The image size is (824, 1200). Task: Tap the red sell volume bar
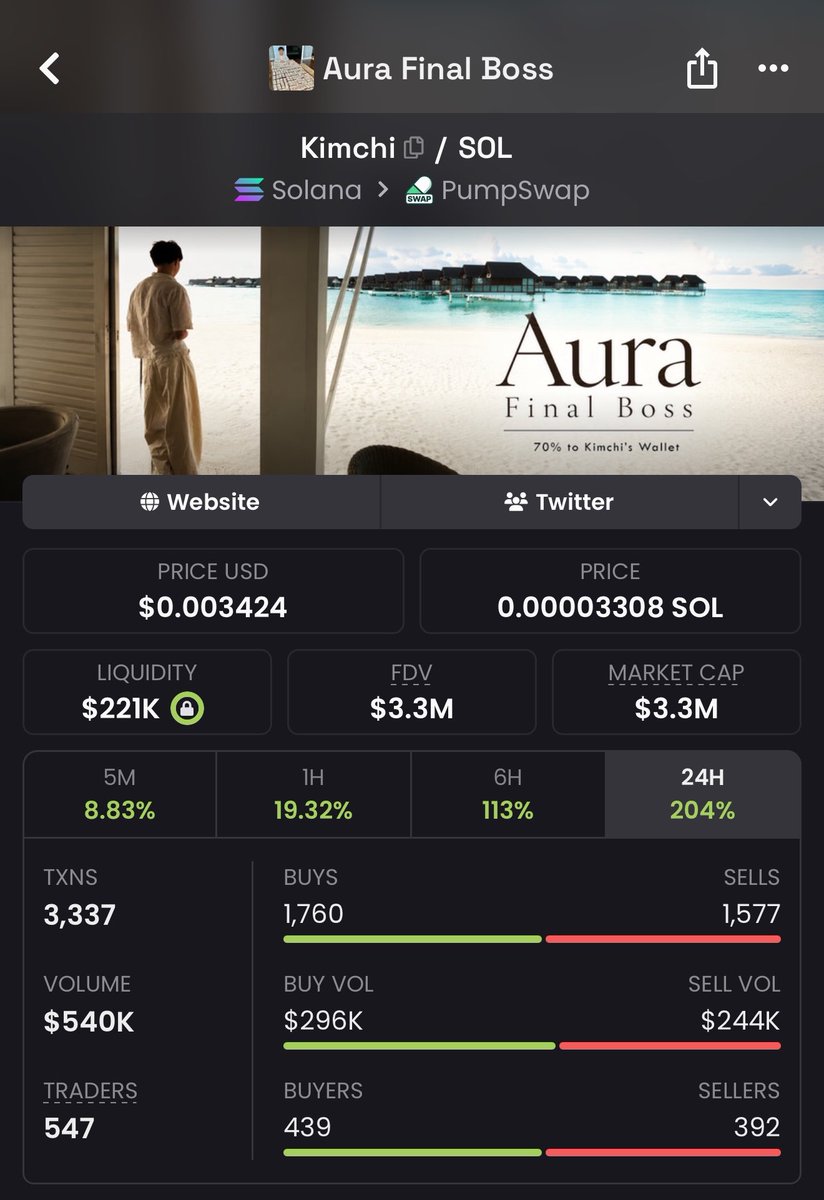pos(670,1046)
